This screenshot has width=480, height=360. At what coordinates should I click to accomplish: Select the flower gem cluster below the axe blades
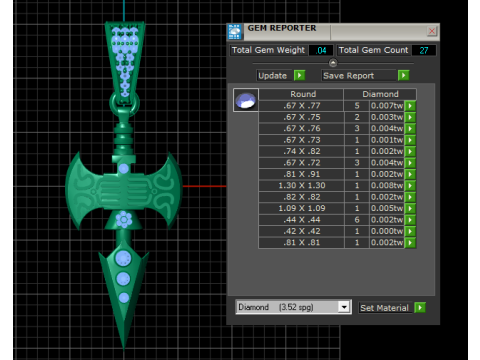coord(124,220)
